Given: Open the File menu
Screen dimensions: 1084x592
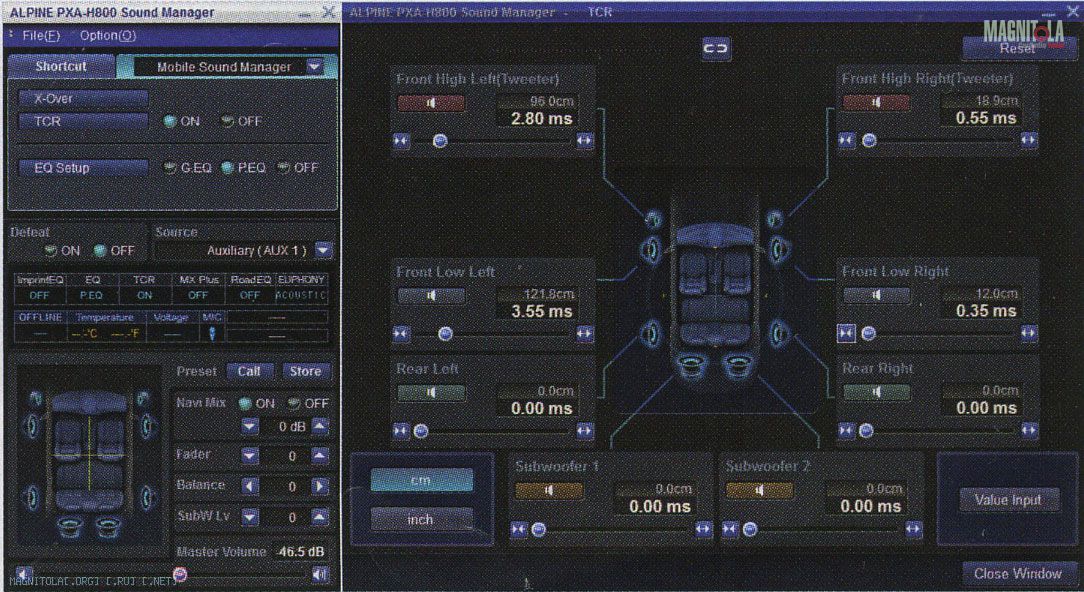Looking at the screenshot, I should (x=41, y=36).
